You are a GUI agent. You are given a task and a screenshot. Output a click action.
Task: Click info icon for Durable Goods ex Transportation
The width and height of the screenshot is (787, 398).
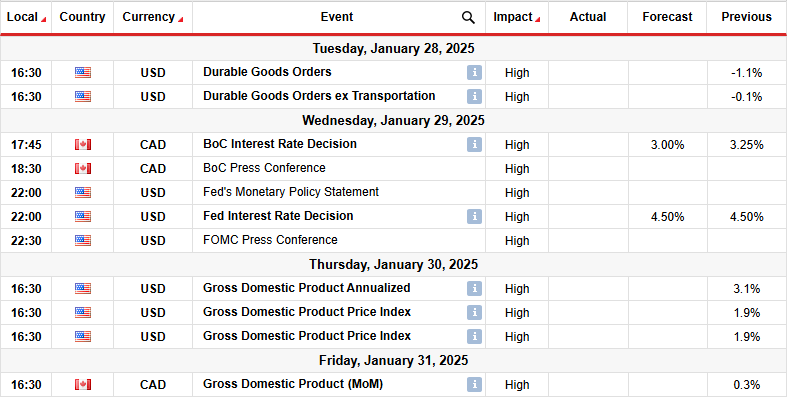474,96
